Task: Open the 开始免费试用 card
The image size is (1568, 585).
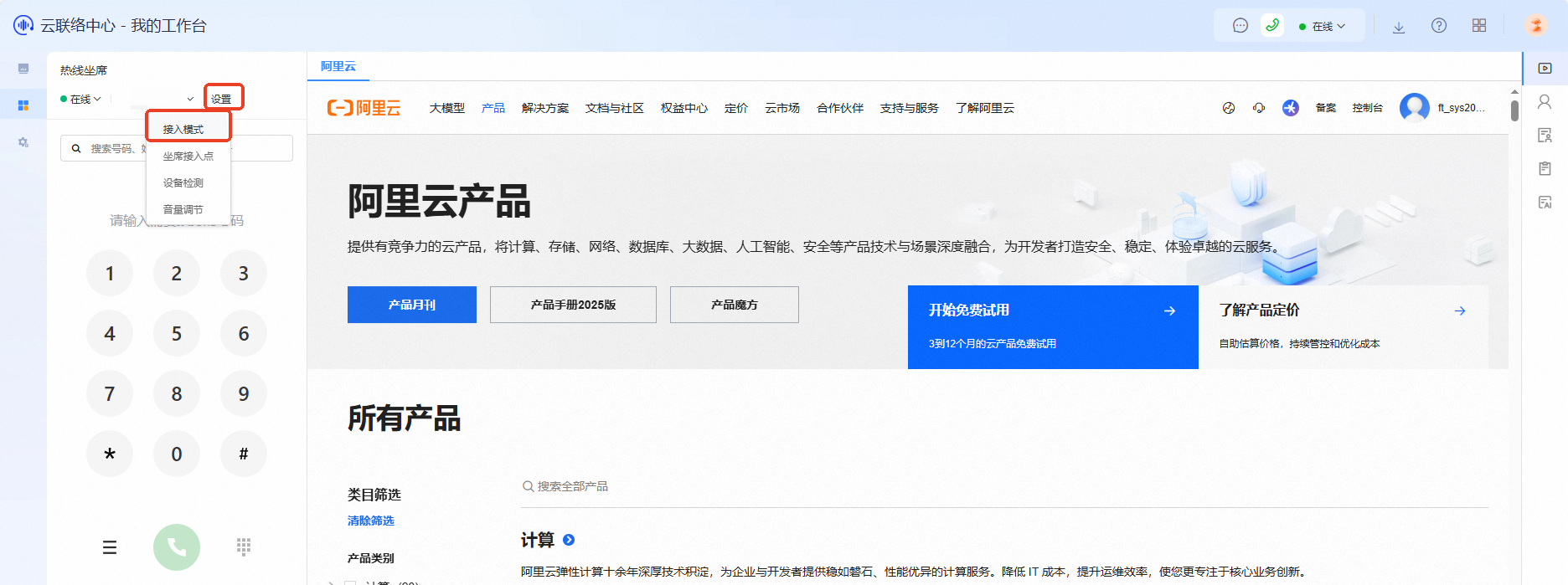Action: 1053,327
